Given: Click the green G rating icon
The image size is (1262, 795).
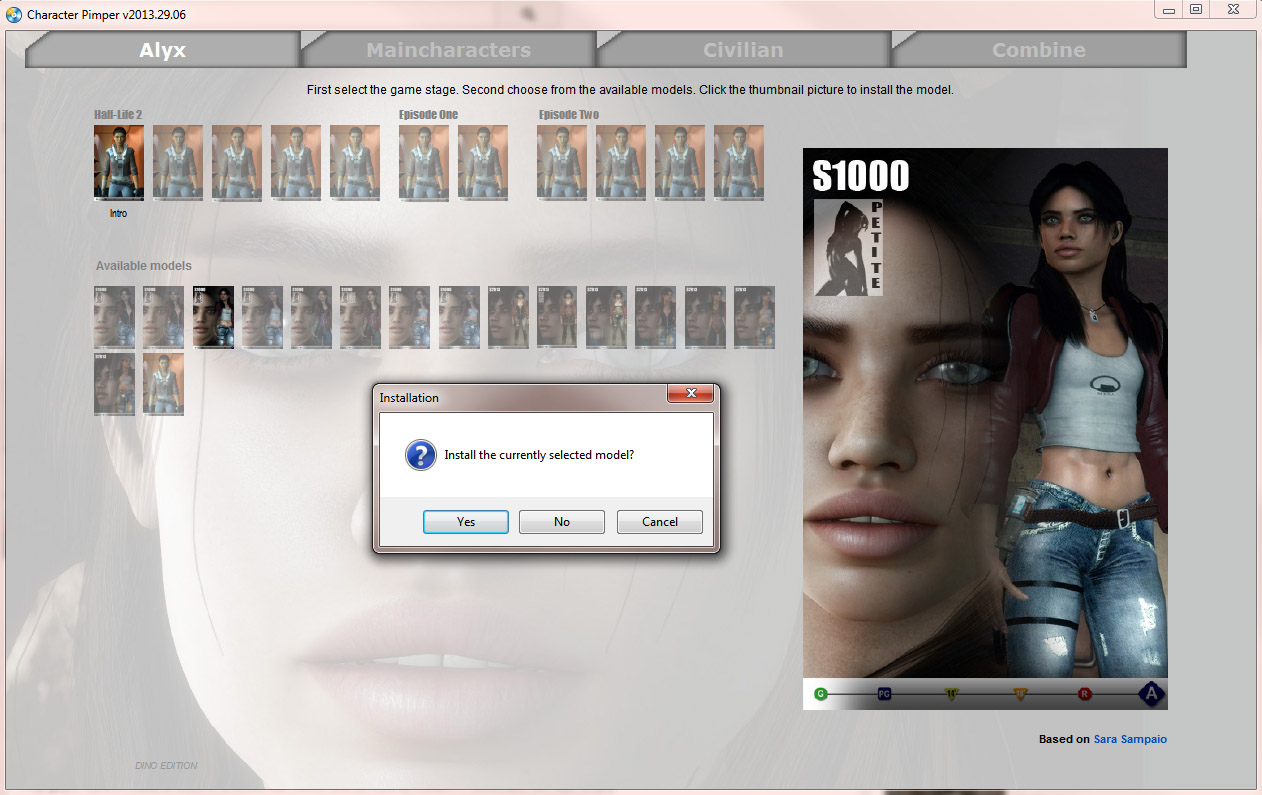Looking at the screenshot, I should pyautogui.click(x=821, y=693).
